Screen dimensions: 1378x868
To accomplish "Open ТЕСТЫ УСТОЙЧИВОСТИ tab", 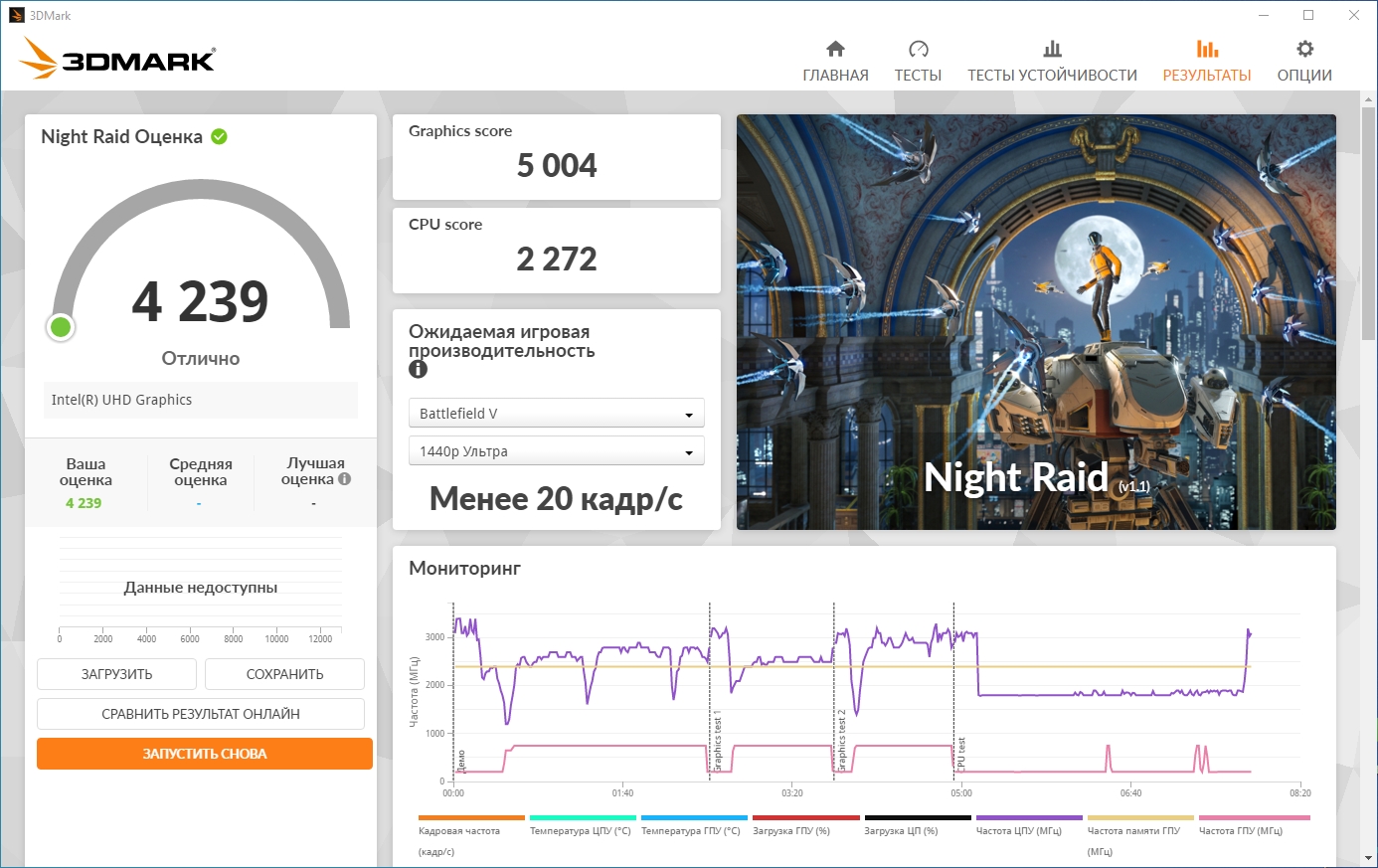I will point(1052,62).
